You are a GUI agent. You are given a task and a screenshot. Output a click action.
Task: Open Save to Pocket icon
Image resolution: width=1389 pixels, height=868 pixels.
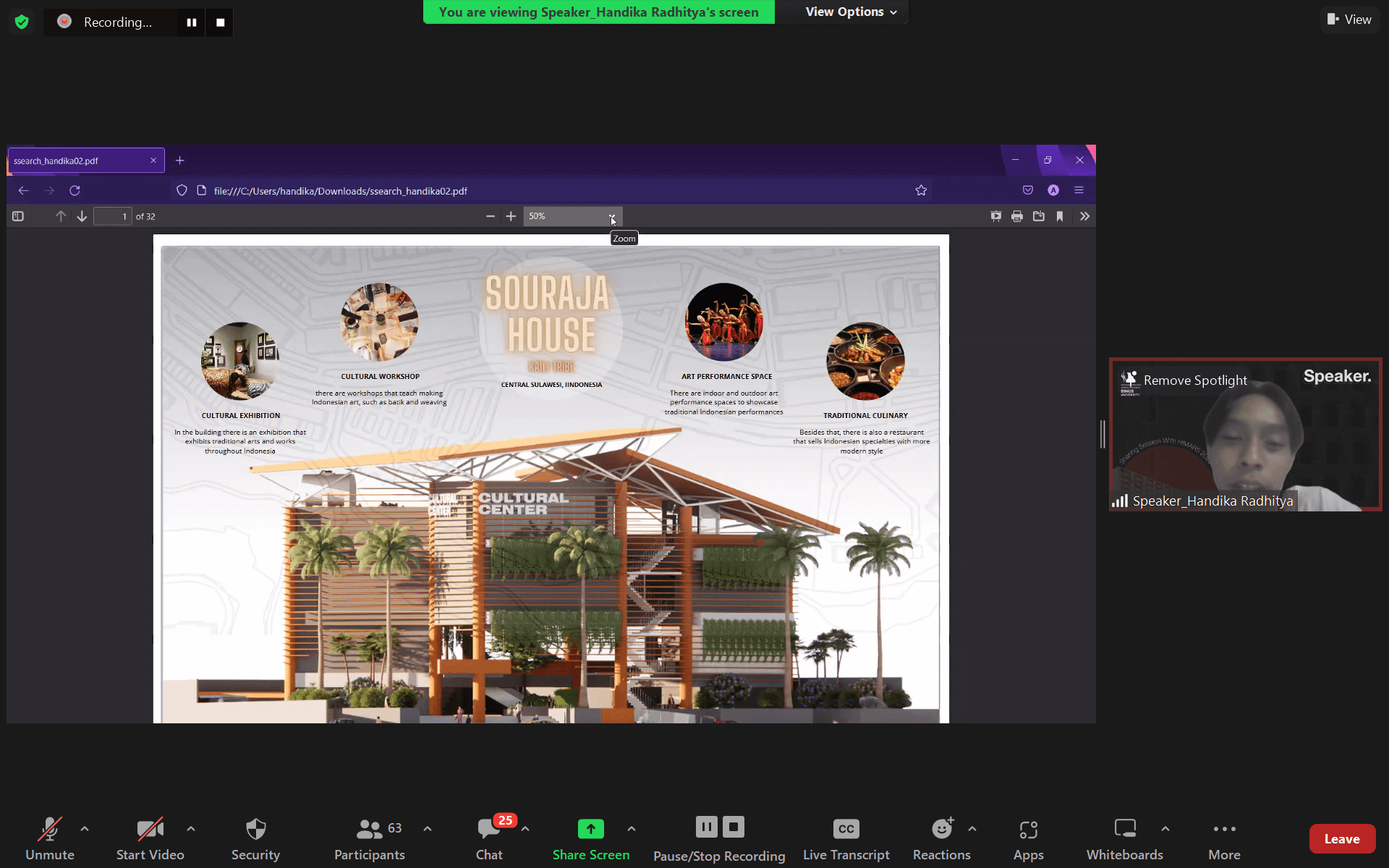pos(1028,191)
